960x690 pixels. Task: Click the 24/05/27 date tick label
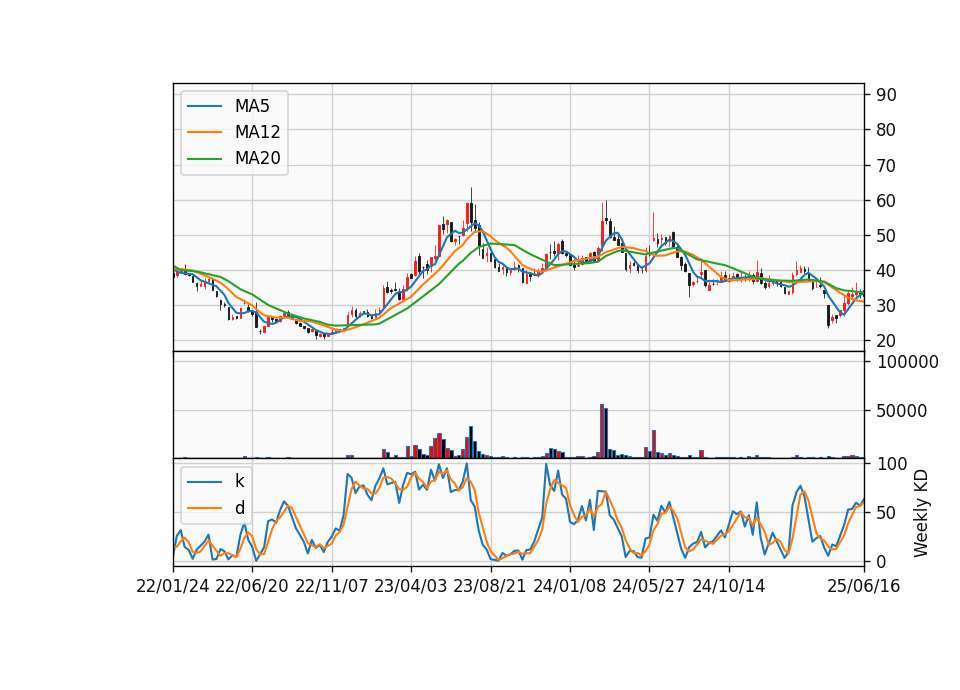[x=649, y=586]
